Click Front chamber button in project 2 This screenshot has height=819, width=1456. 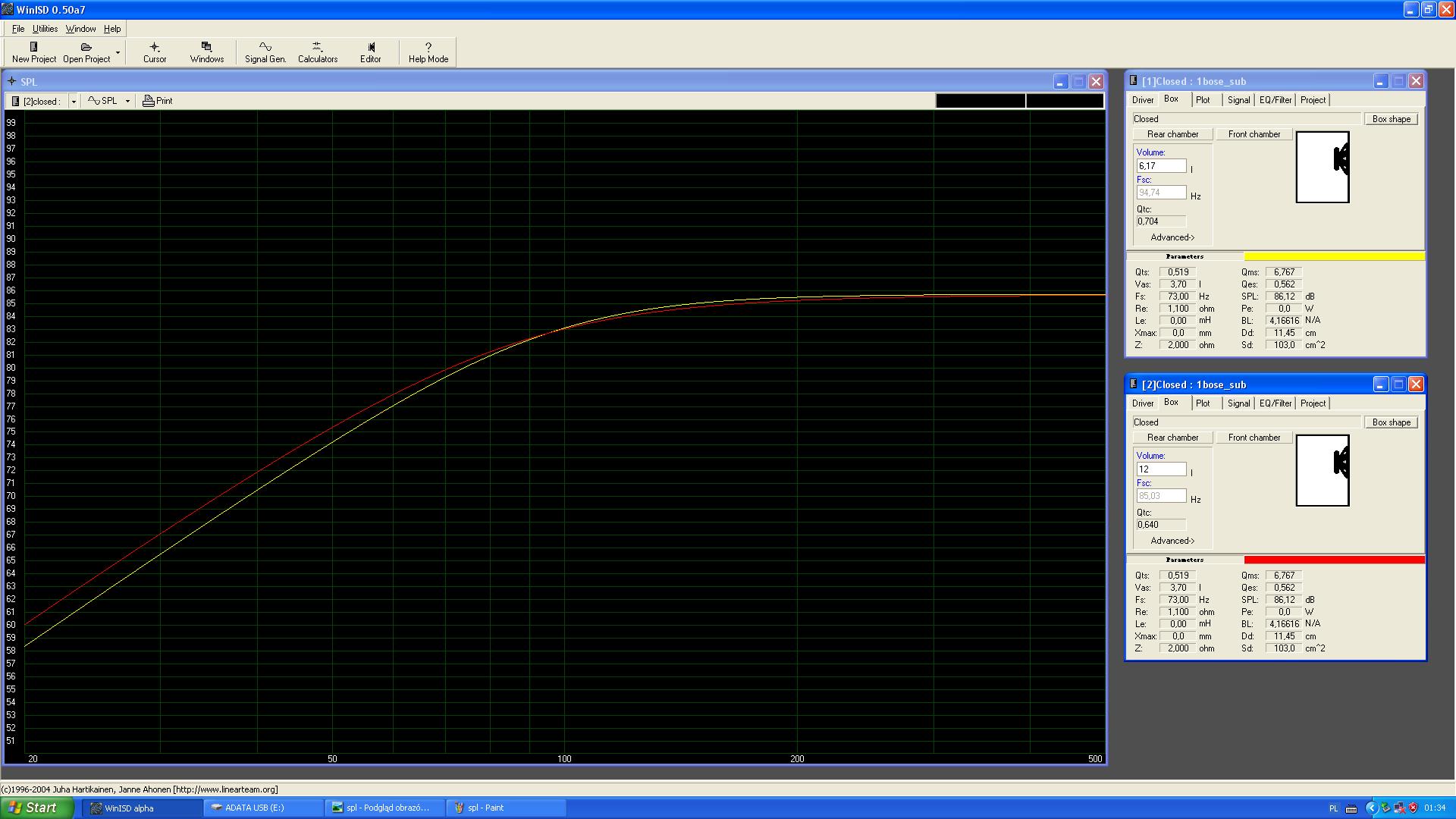click(x=1254, y=438)
